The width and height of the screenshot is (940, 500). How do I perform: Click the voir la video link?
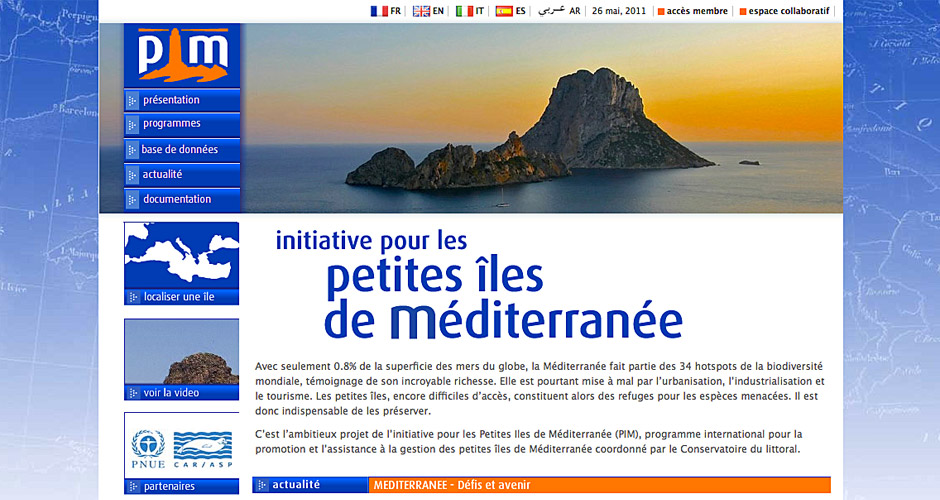click(171, 393)
